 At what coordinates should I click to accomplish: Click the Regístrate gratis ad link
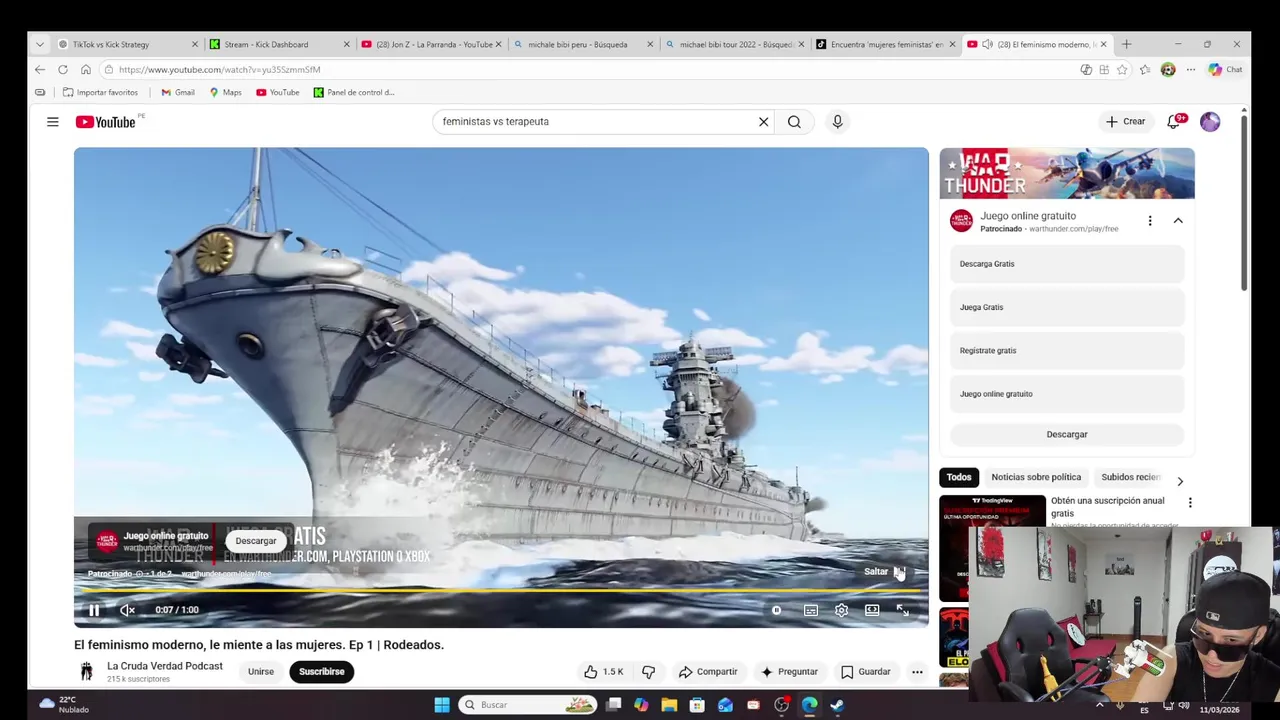click(x=1067, y=351)
